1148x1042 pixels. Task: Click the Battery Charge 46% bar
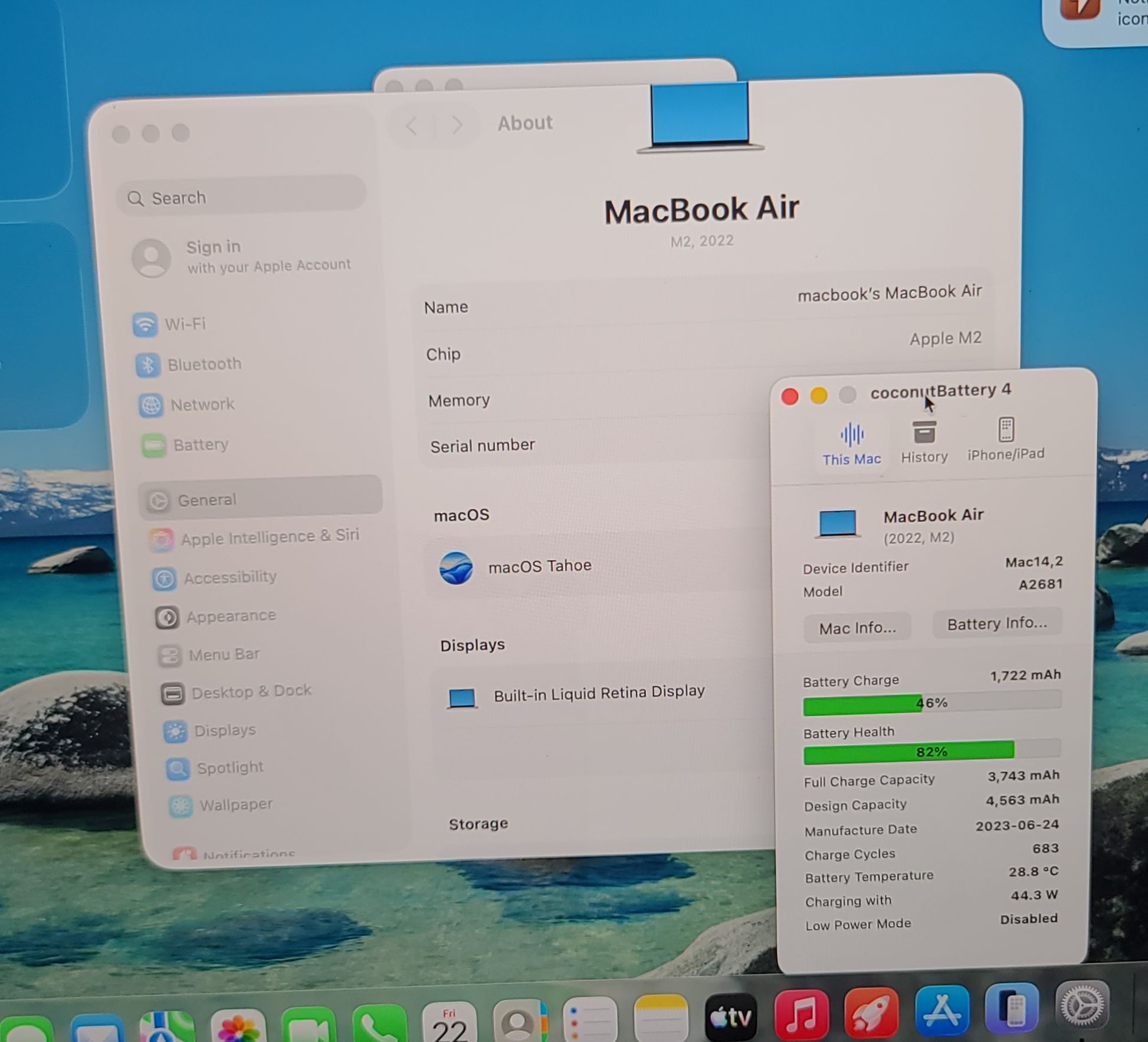click(x=932, y=703)
